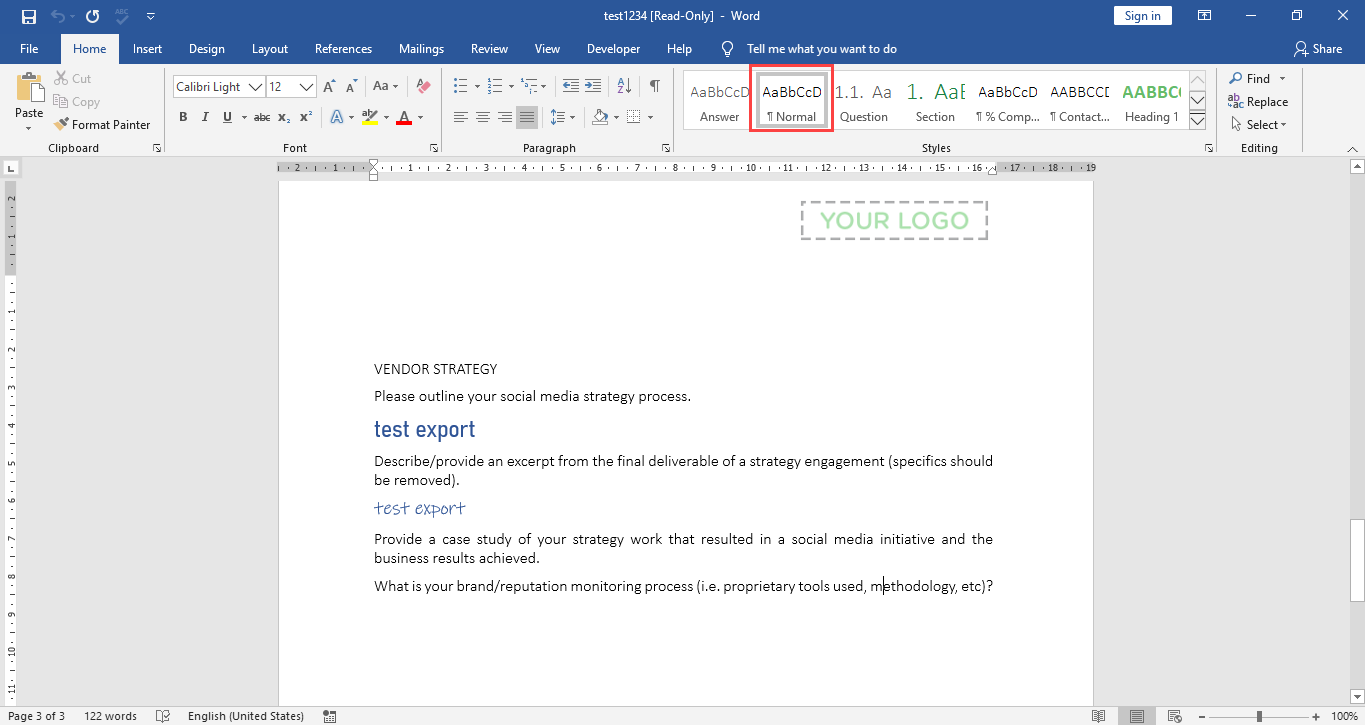Apply the Answer style
Viewport: 1365px width, 725px height.
[x=720, y=101]
